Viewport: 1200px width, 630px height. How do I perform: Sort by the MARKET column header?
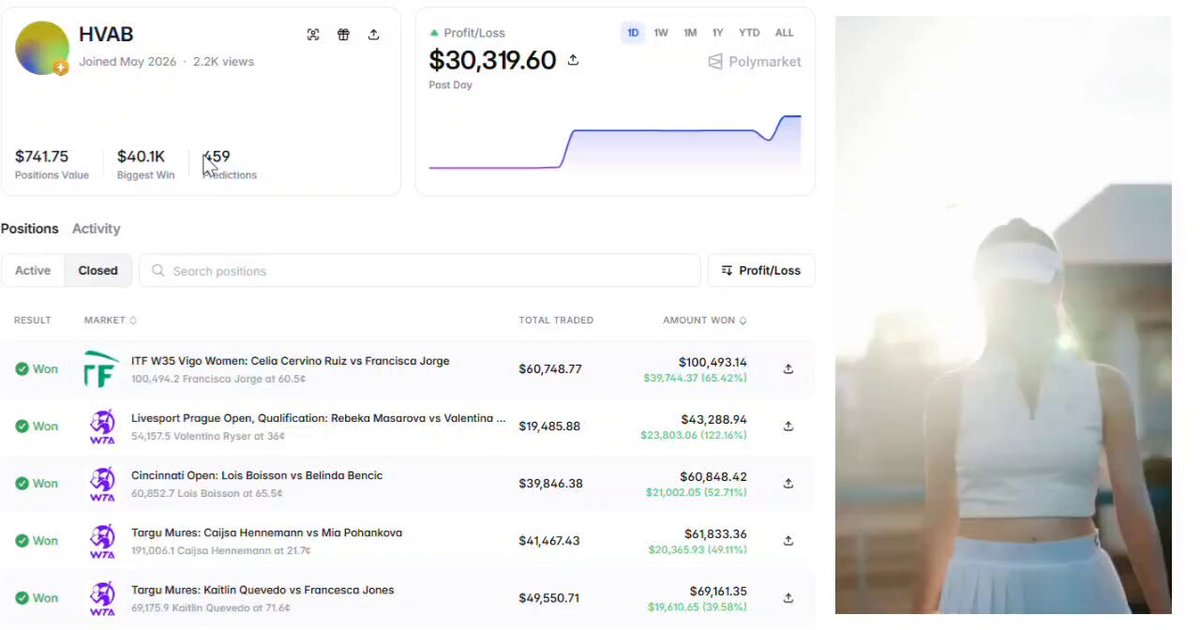pyautogui.click(x=110, y=320)
